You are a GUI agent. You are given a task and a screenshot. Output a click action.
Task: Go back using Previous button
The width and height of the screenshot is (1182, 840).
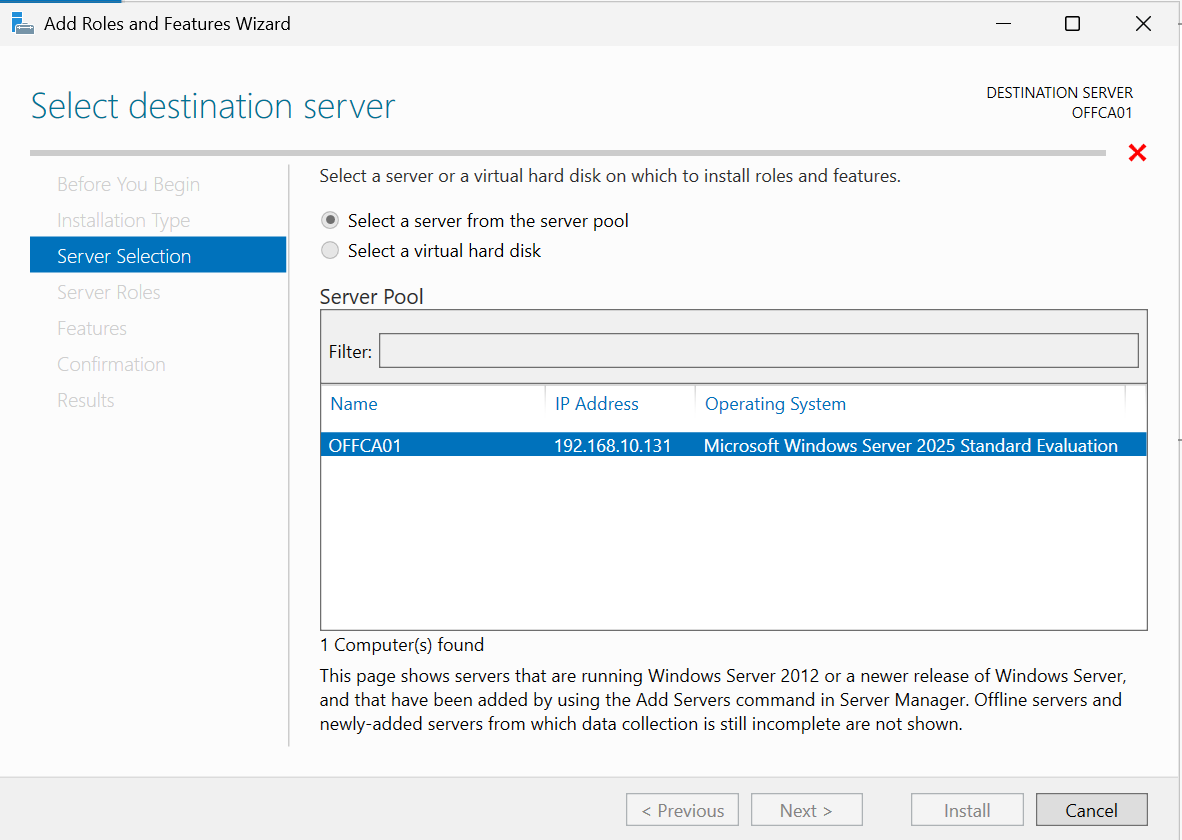(682, 810)
